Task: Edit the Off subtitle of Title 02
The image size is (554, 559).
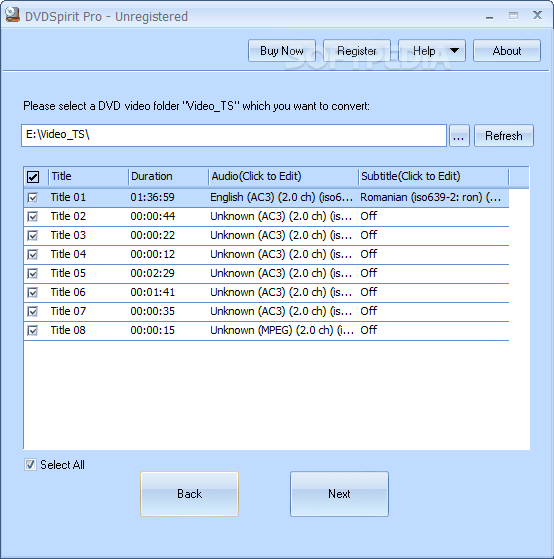Action: [369, 216]
